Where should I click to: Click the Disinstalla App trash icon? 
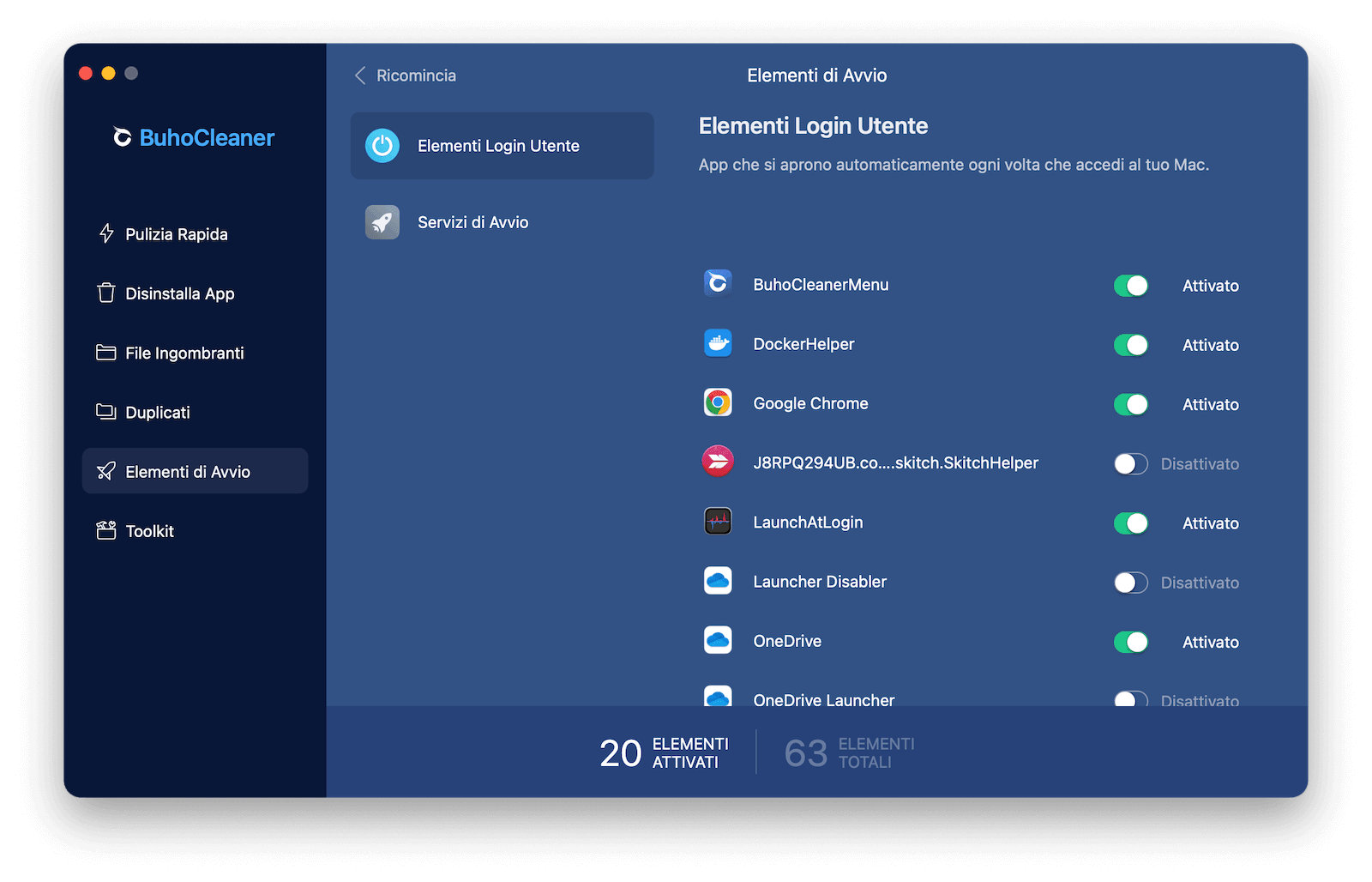tap(106, 293)
